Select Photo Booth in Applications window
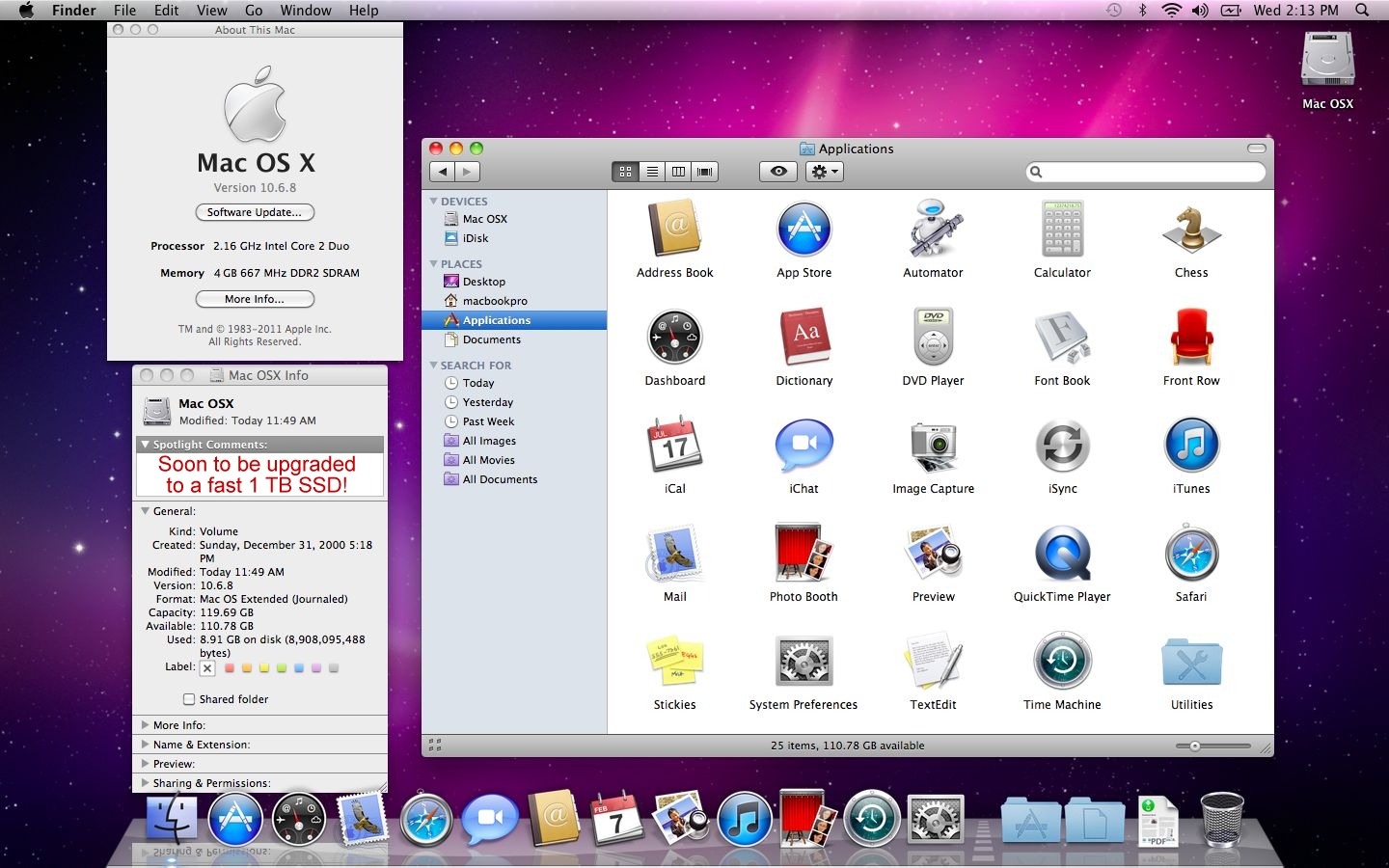1389x868 pixels. [x=803, y=553]
